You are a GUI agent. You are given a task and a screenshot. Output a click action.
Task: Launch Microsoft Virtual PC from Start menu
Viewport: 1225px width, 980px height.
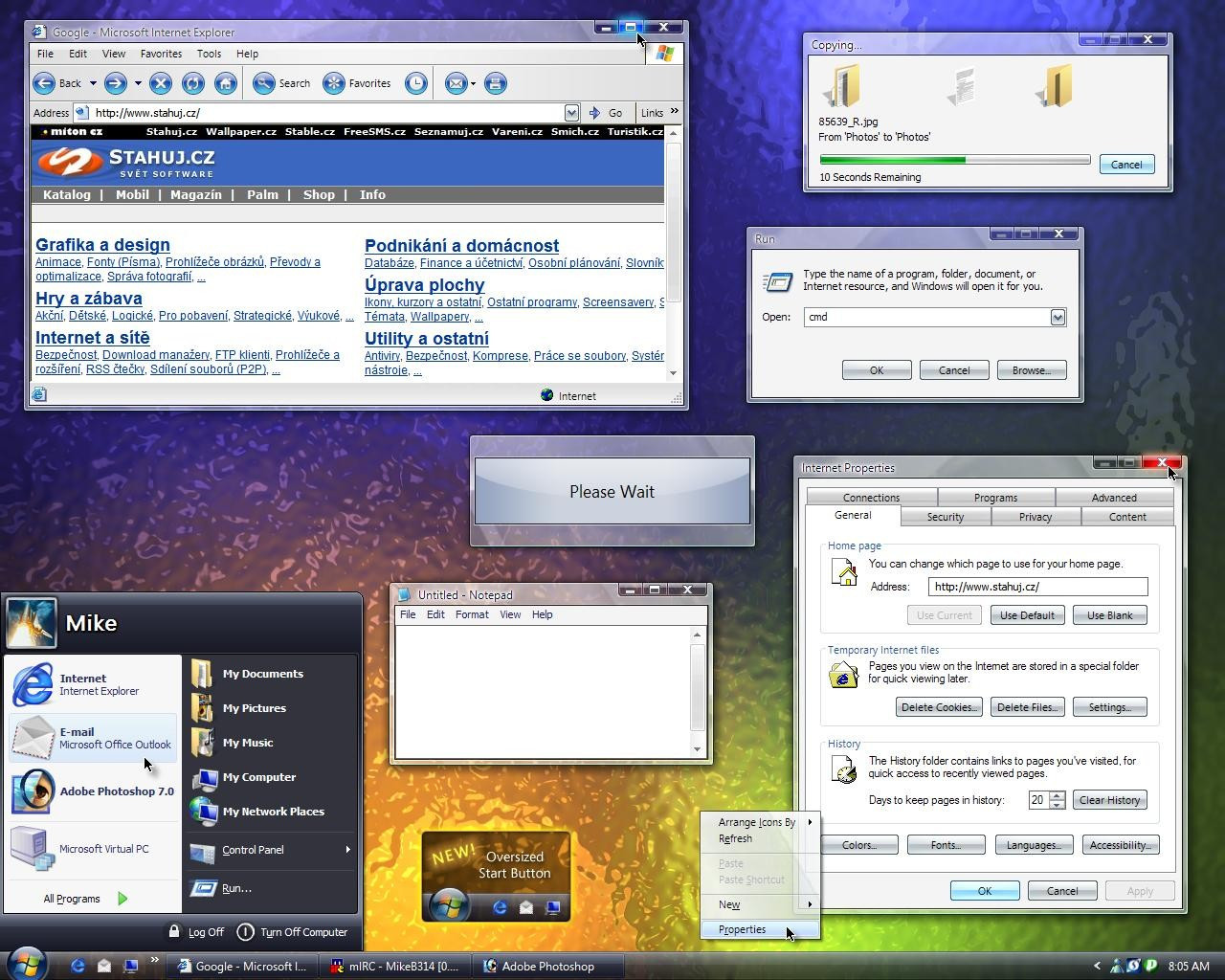pos(33,849)
